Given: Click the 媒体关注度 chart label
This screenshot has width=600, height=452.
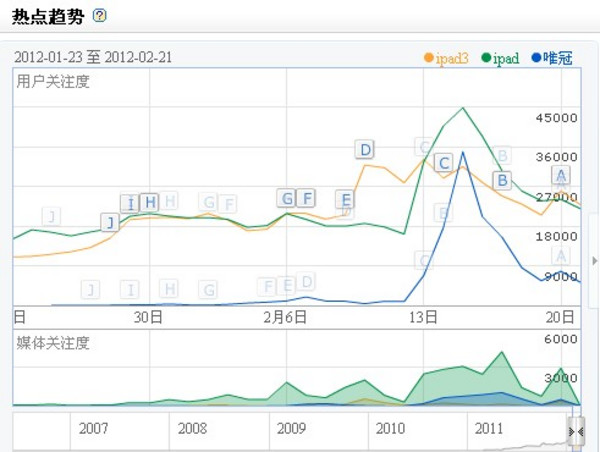Looking at the screenshot, I should click(x=53, y=343).
